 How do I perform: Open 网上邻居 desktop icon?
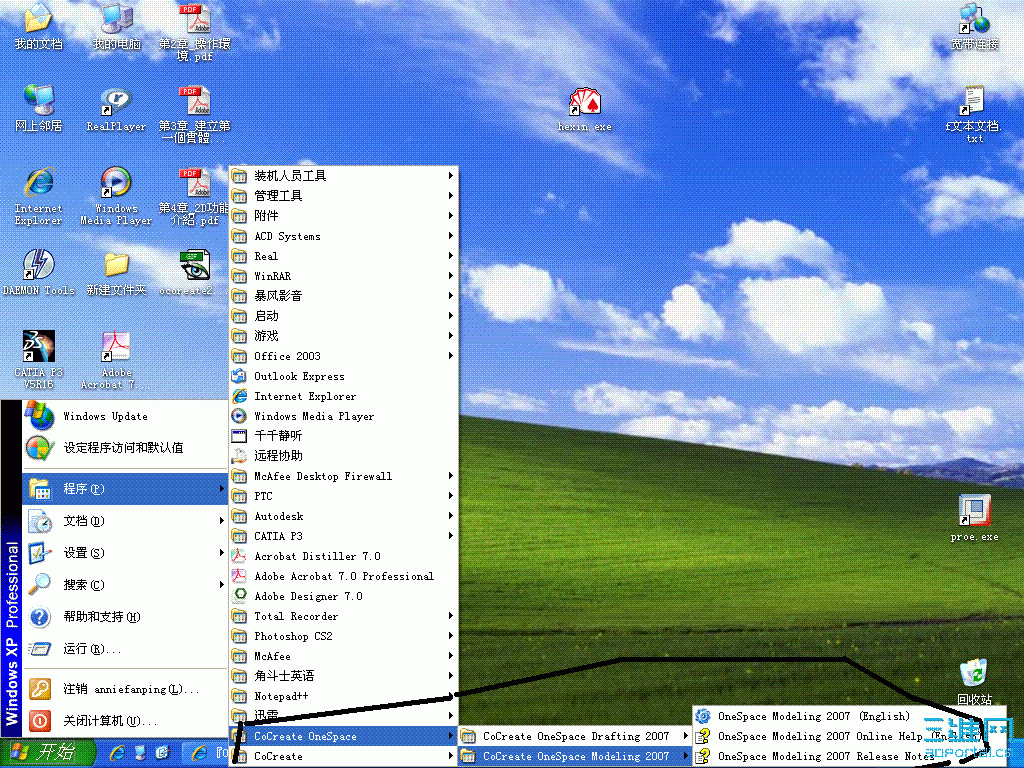(x=38, y=108)
